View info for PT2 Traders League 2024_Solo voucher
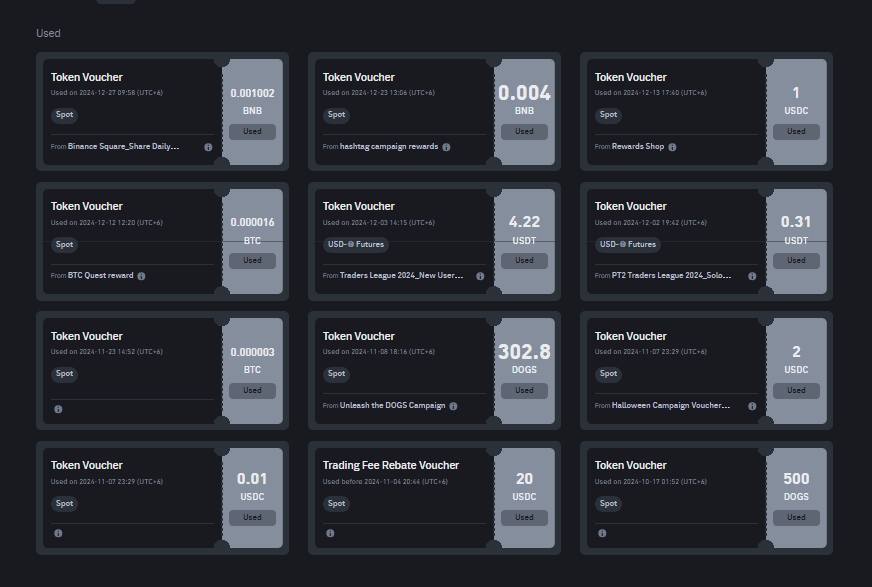 [752, 276]
